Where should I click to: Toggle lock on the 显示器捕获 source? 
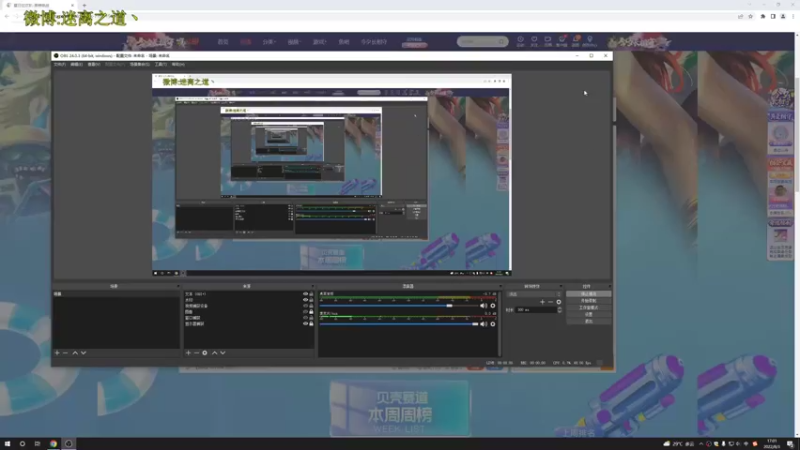click(x=311, y=323)
